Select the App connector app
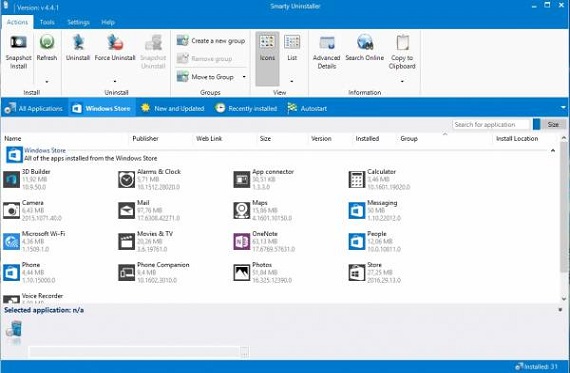The height and width of the screenshot is (373, 570). [264, 179]
